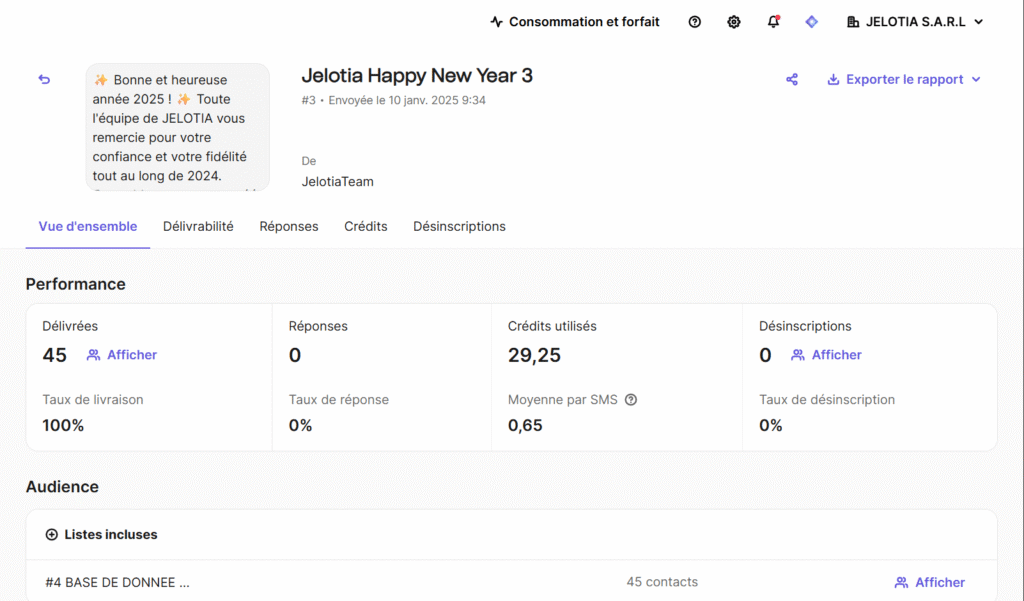Select the Vue d'ensemble tab
Screen dimensions: 1024x601
(x=88, y=227)
